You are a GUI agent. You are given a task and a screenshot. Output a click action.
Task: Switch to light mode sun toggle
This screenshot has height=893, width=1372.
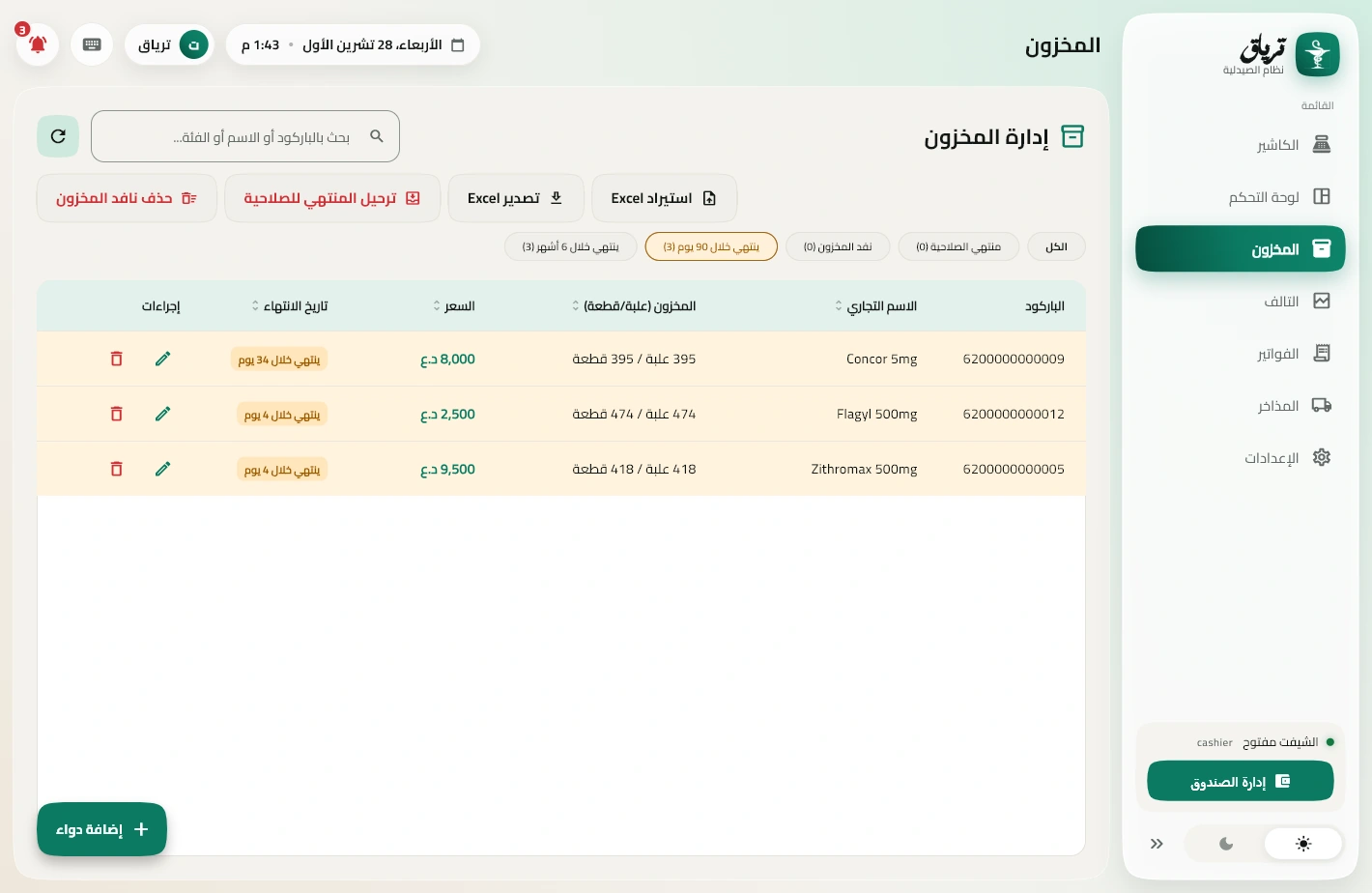1303,844
